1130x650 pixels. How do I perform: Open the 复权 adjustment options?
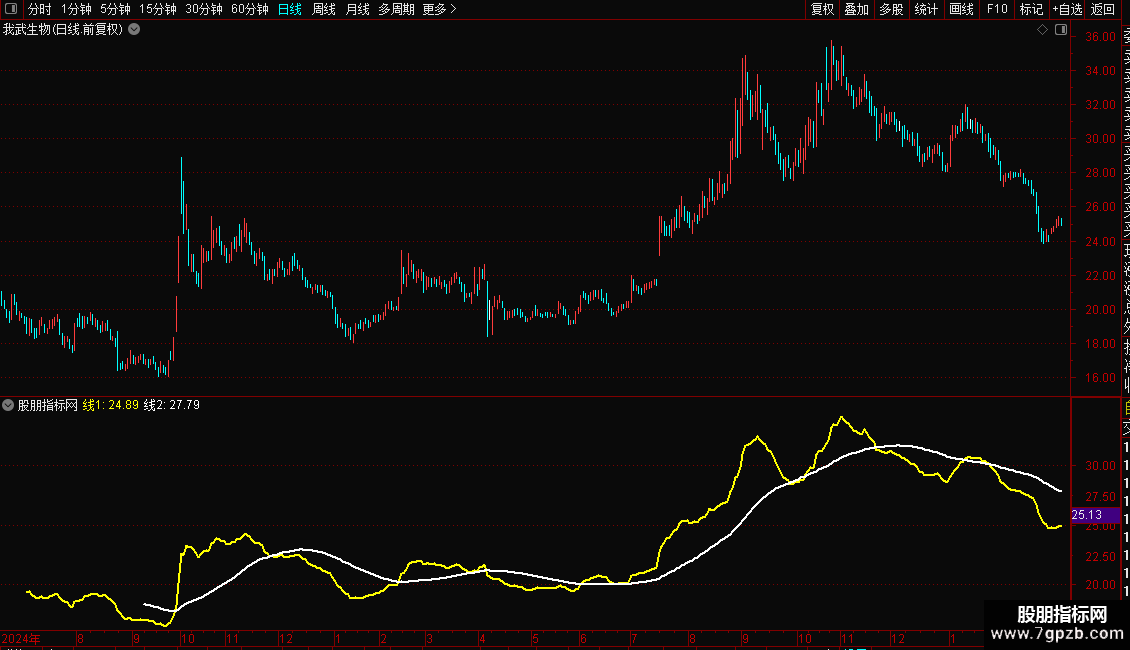(822, 9)
